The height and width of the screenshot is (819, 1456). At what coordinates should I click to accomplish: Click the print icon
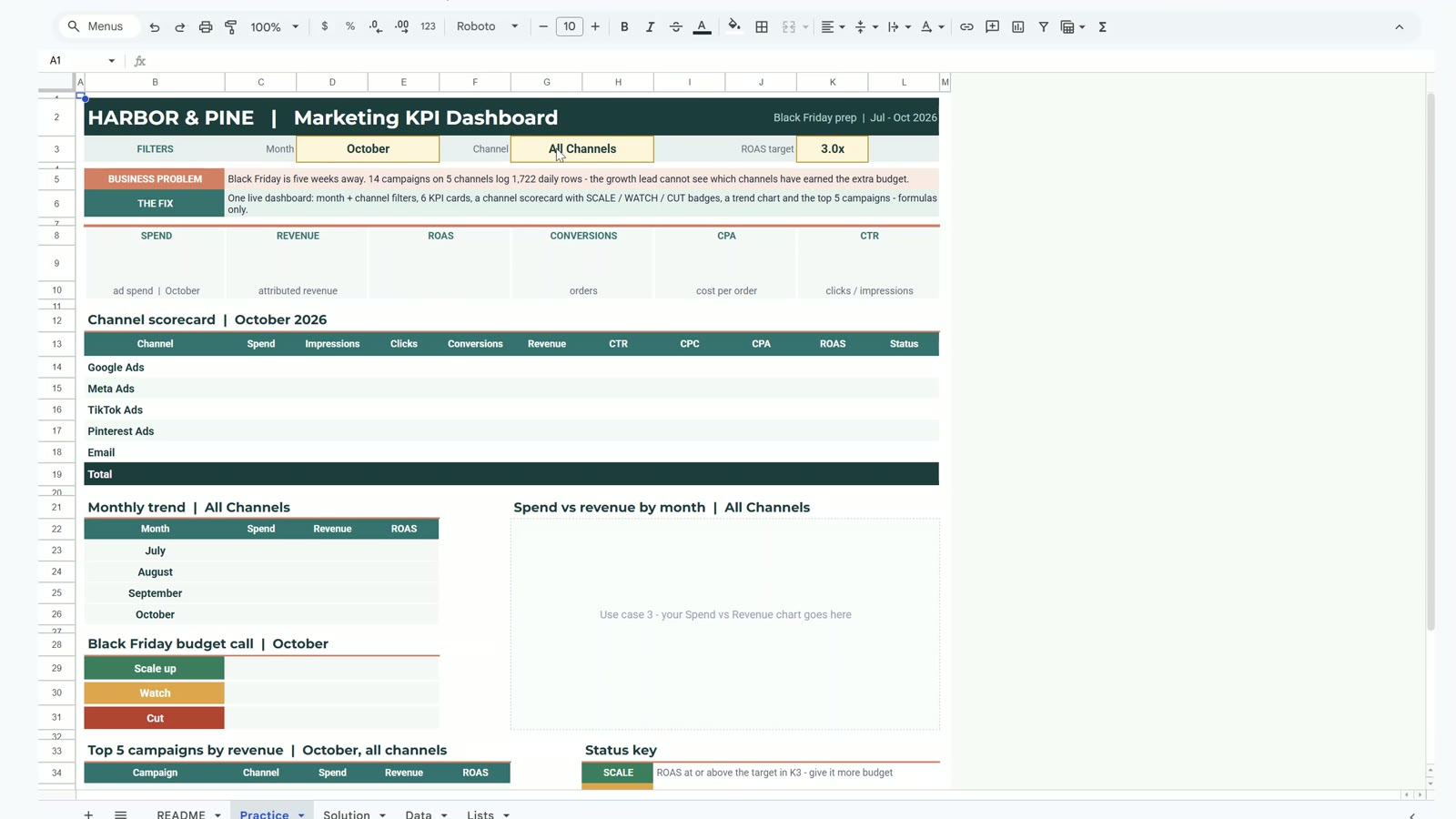[206, 27]
